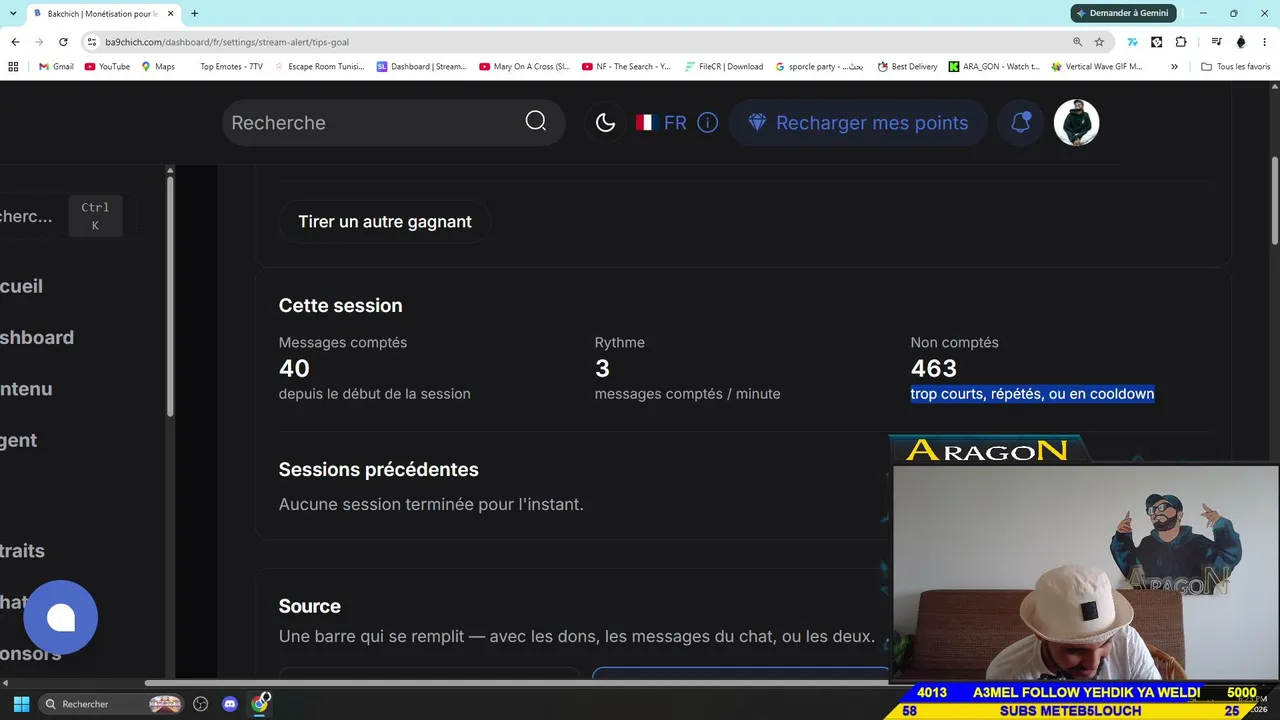Viewport: 1280px width, 720px height.
Task: Open the NF - The Search bookmark
Action: pyautogui.click(x=626, y=67)
